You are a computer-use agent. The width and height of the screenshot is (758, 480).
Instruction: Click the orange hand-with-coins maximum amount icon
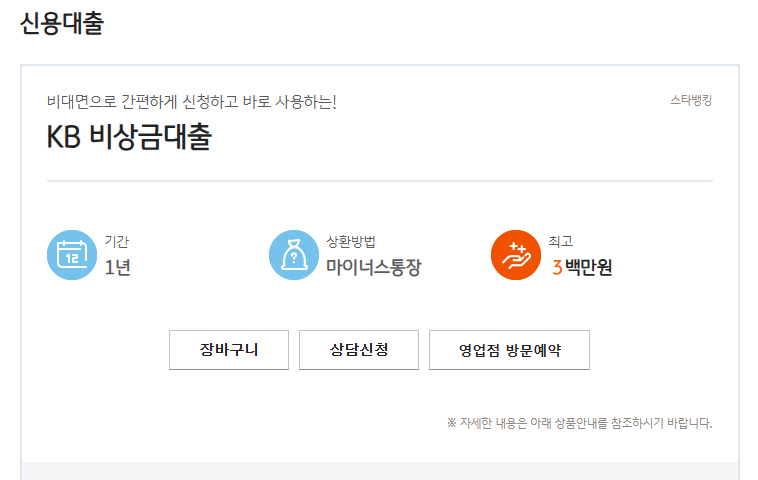tap(515, 255)
